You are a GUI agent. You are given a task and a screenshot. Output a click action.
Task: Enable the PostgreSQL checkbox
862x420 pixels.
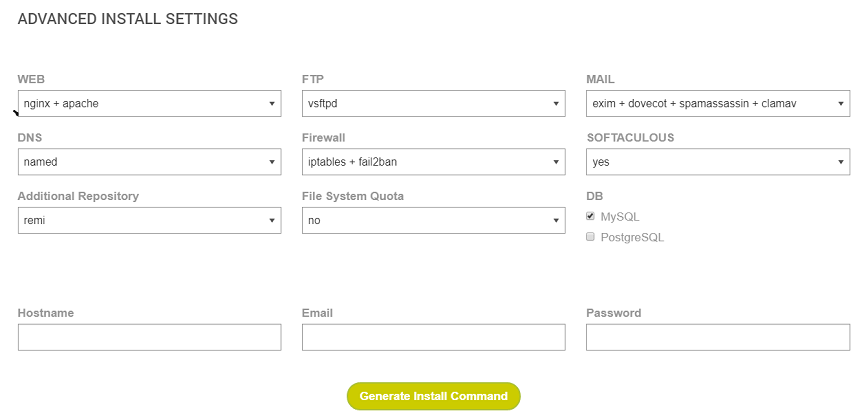(x=590, y=237)
